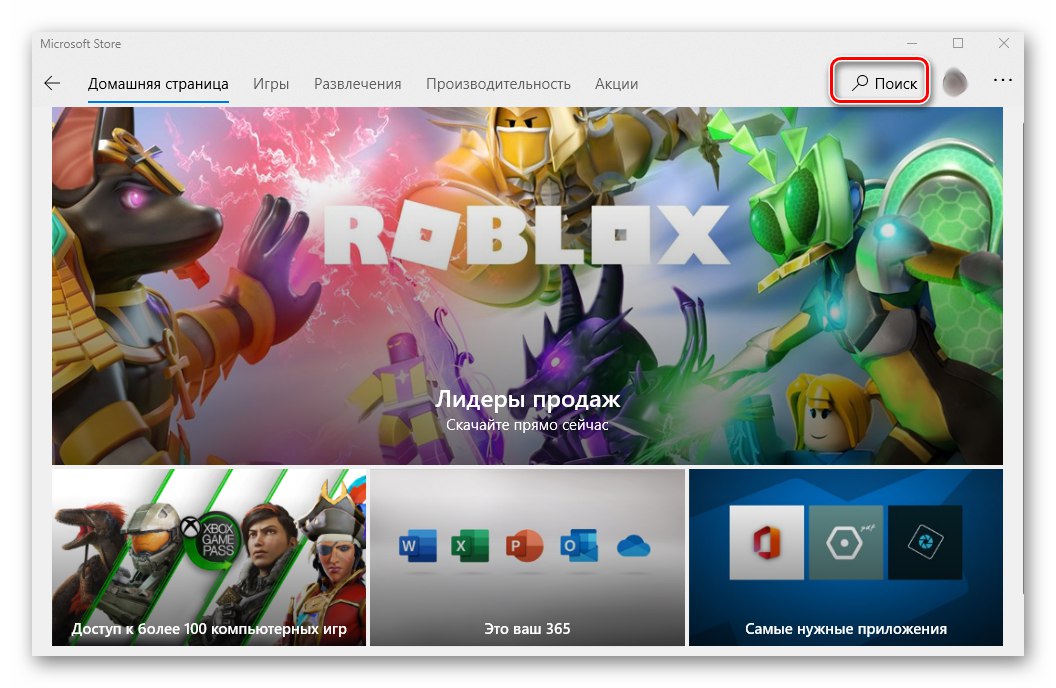Click Доступ к более 100 компьютерных игр

click(209, 629)
